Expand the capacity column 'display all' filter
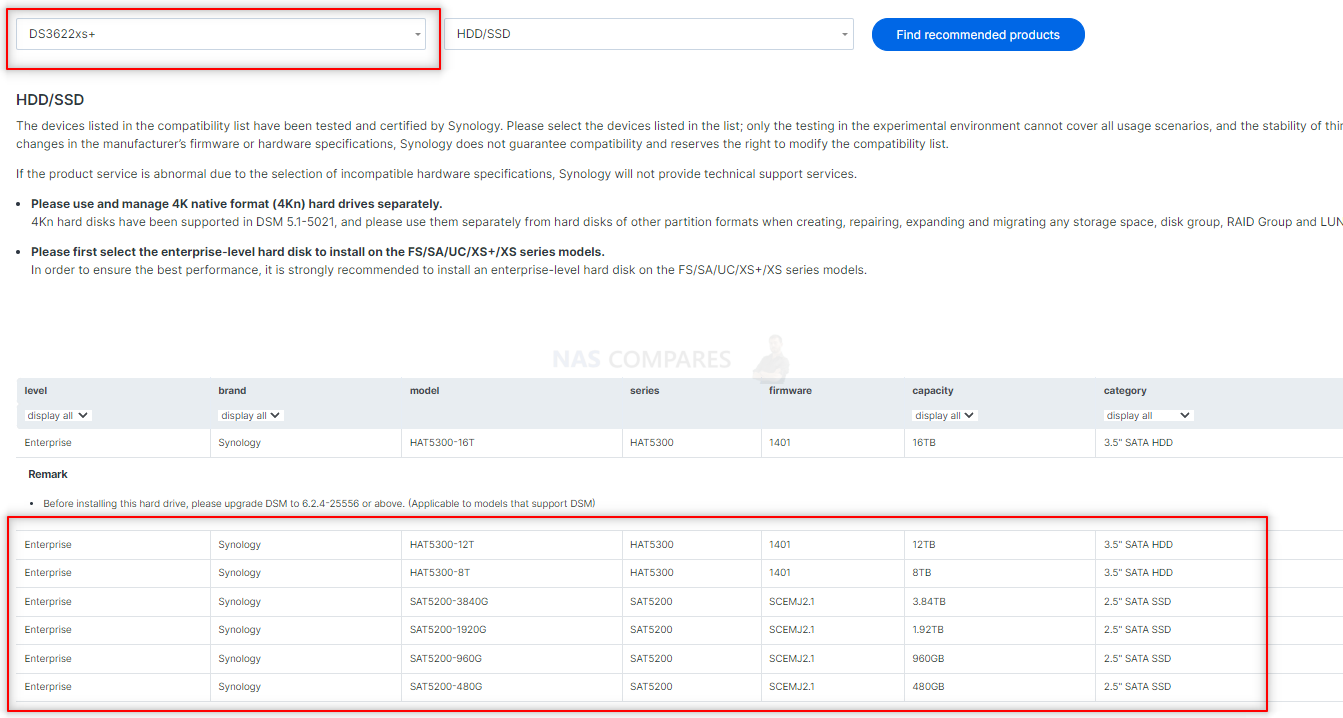This screenshot has width=1343, height=718. [945, 415]
